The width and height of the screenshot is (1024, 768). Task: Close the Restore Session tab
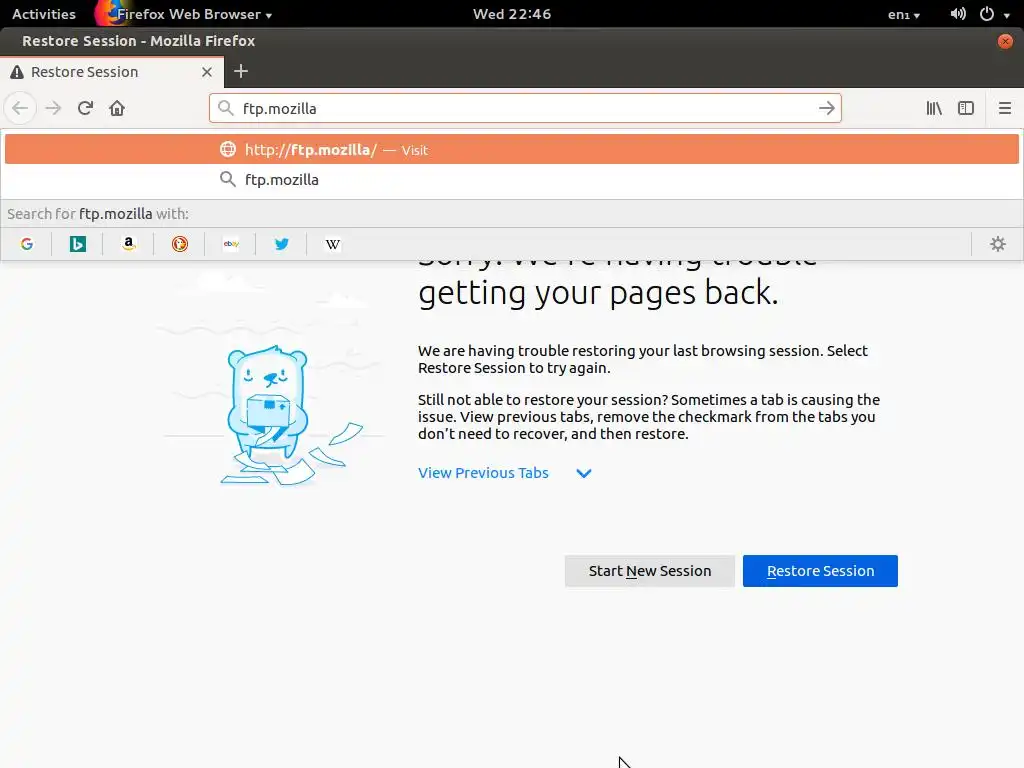pos(207,72)
